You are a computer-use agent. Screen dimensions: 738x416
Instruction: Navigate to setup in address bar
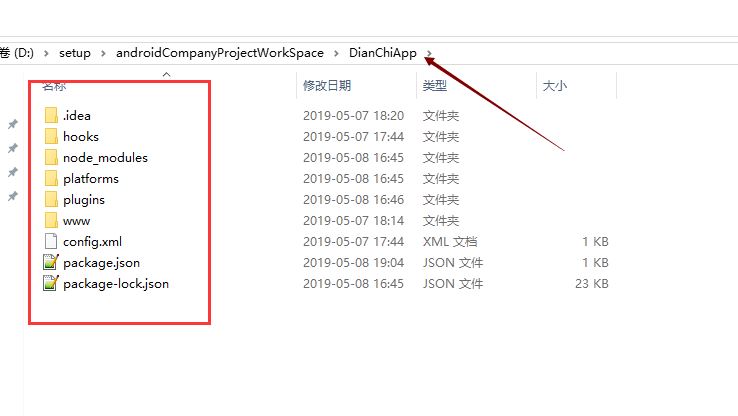point(75,53)
